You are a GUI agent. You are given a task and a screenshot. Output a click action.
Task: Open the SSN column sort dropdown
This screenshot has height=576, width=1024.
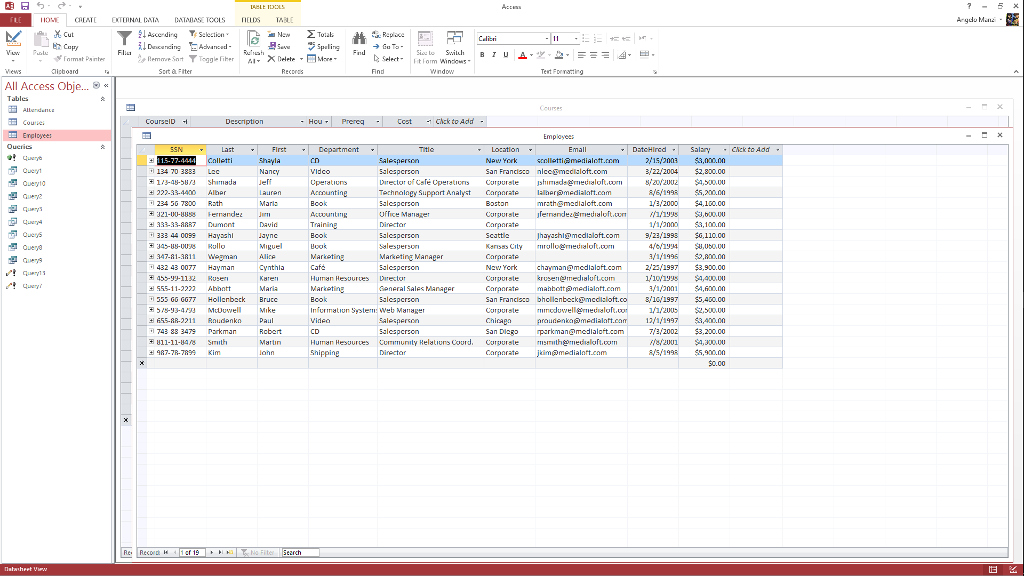click(x=200, y=148)
